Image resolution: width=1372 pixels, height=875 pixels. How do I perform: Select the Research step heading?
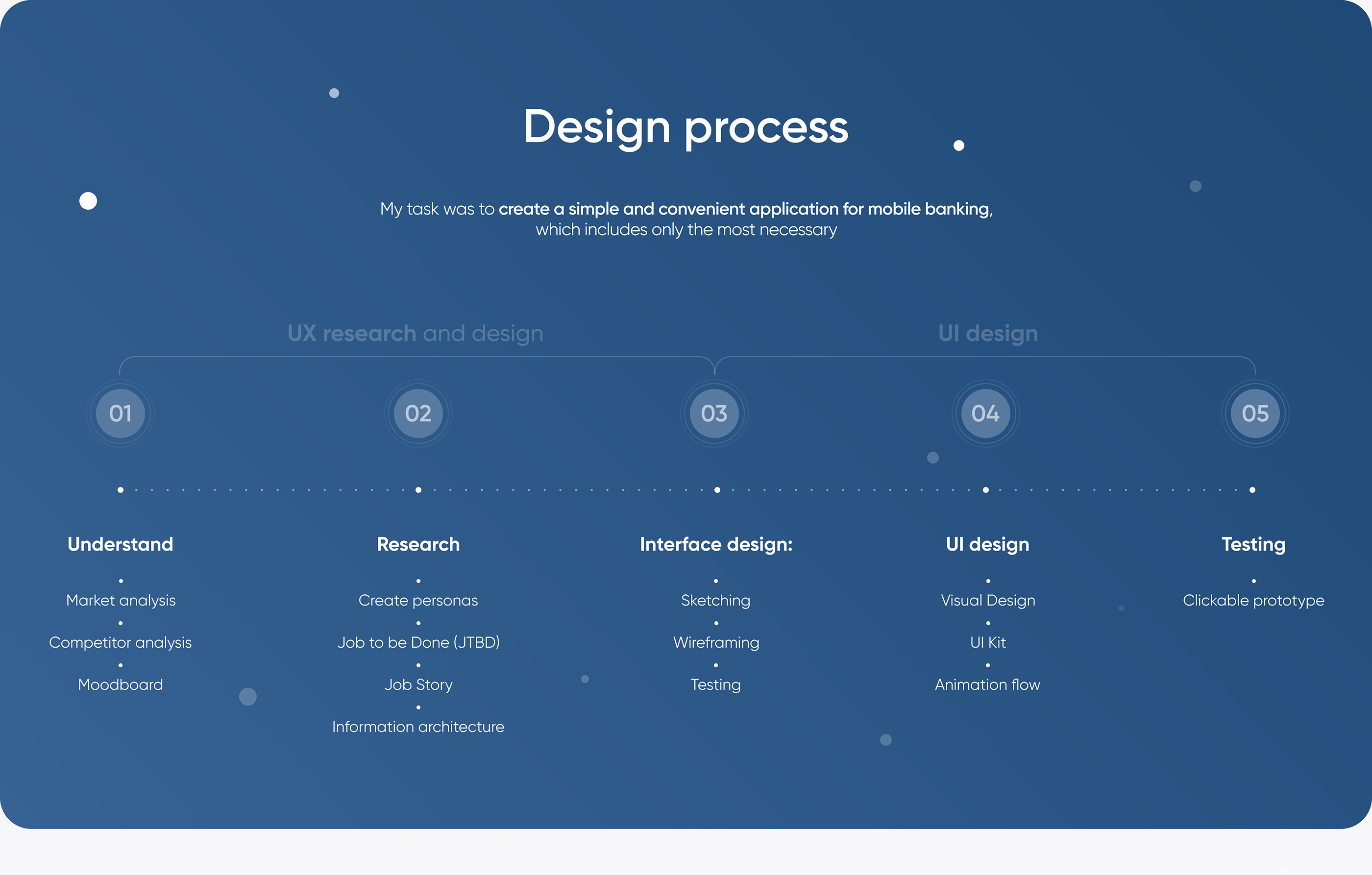(418, 544)
